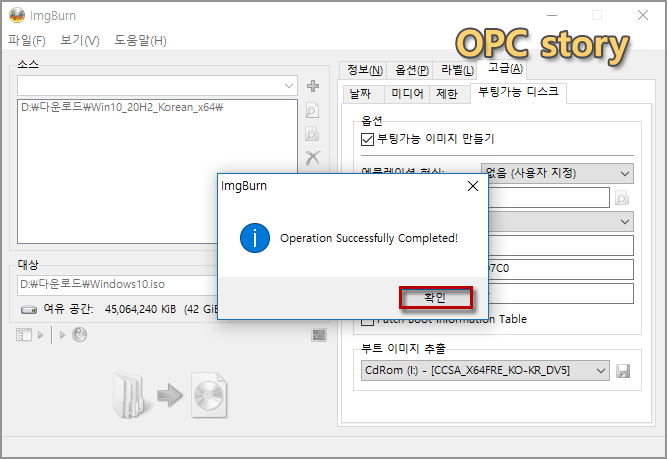The height and width of the screenshot is (459, 667).
Task: Click the add source plus icon
Action: pyautogui.click(x=313, y=86)
